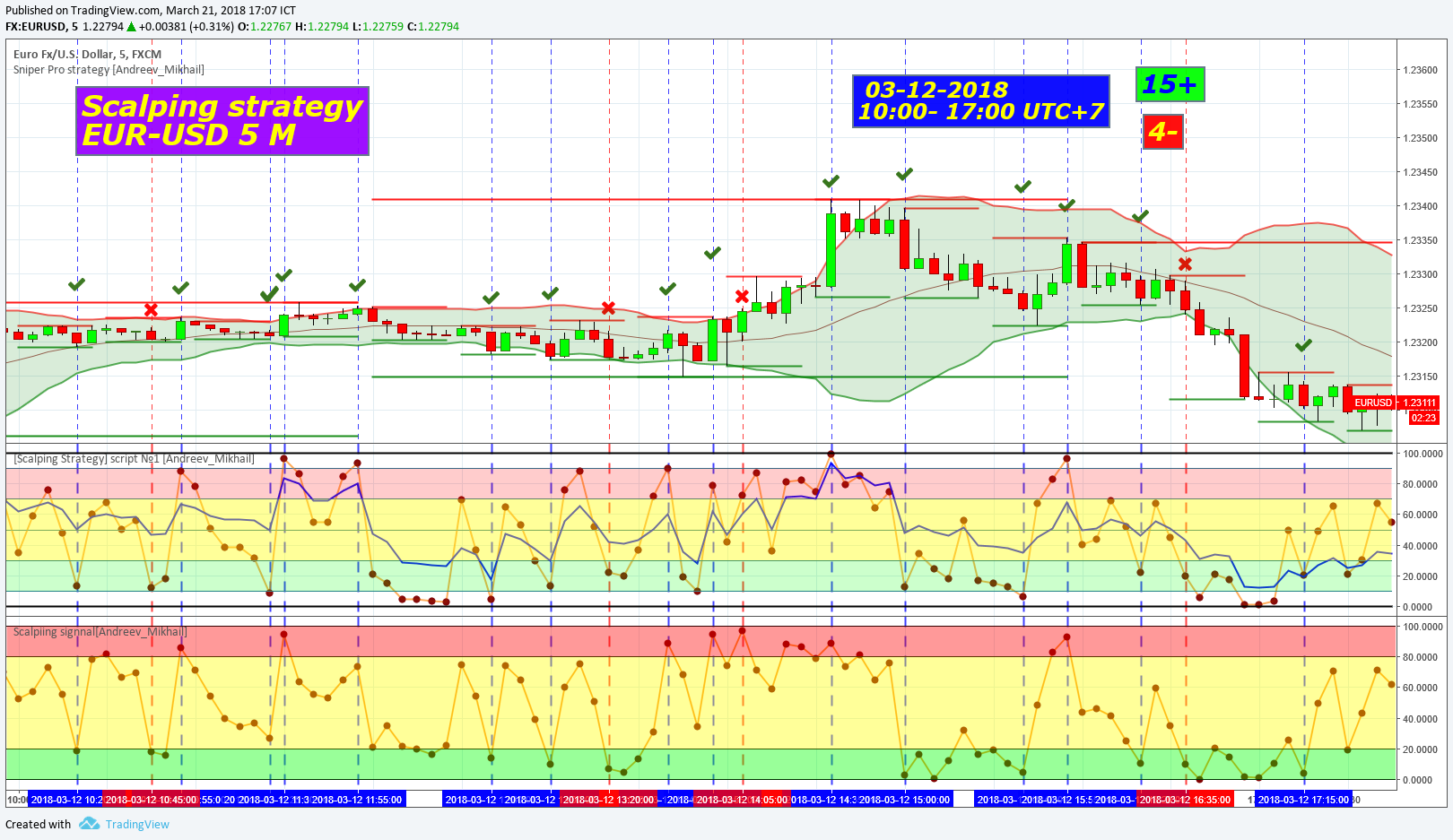Click the 14:05:00 red time marker

743,800
